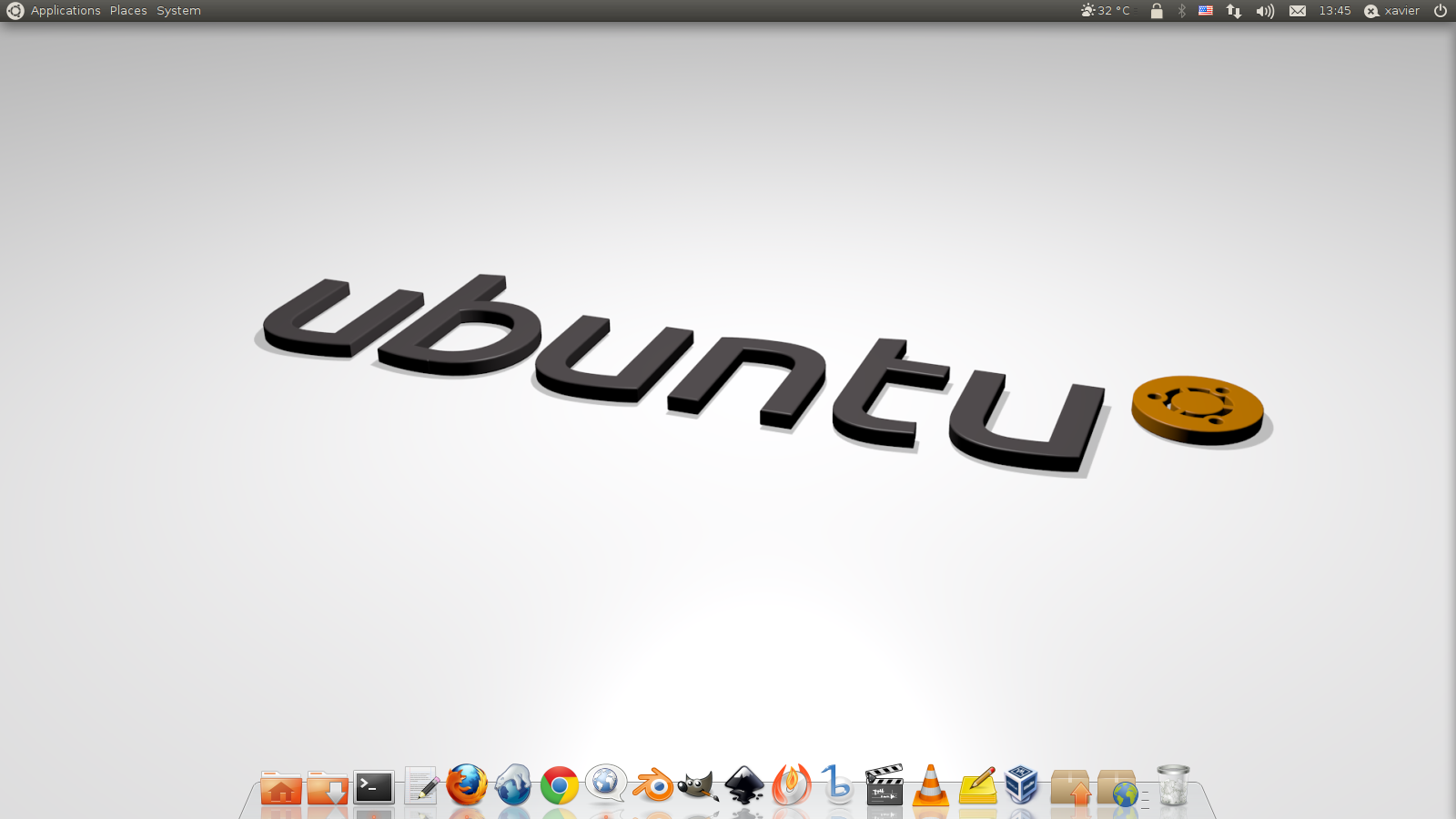The width and height of the screenshot is (1456, 819).
Task: Open the Bluetooth indicator
Action: [1182, 11]
